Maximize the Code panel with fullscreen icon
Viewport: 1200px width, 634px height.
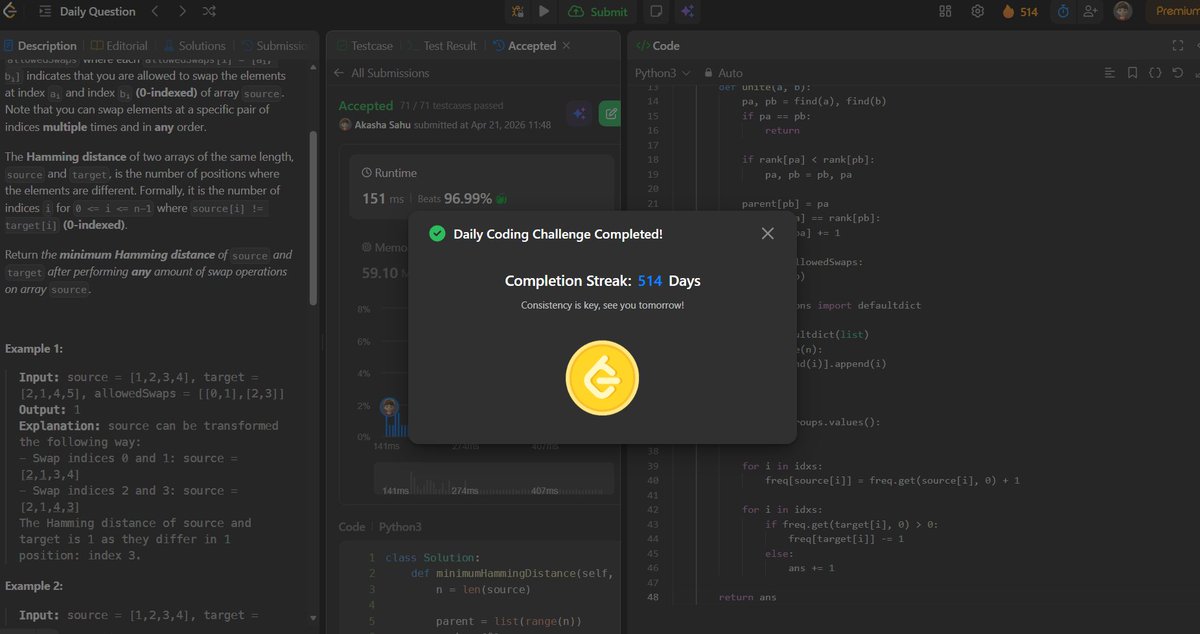pyautogui.click(x=1177, y=46)
